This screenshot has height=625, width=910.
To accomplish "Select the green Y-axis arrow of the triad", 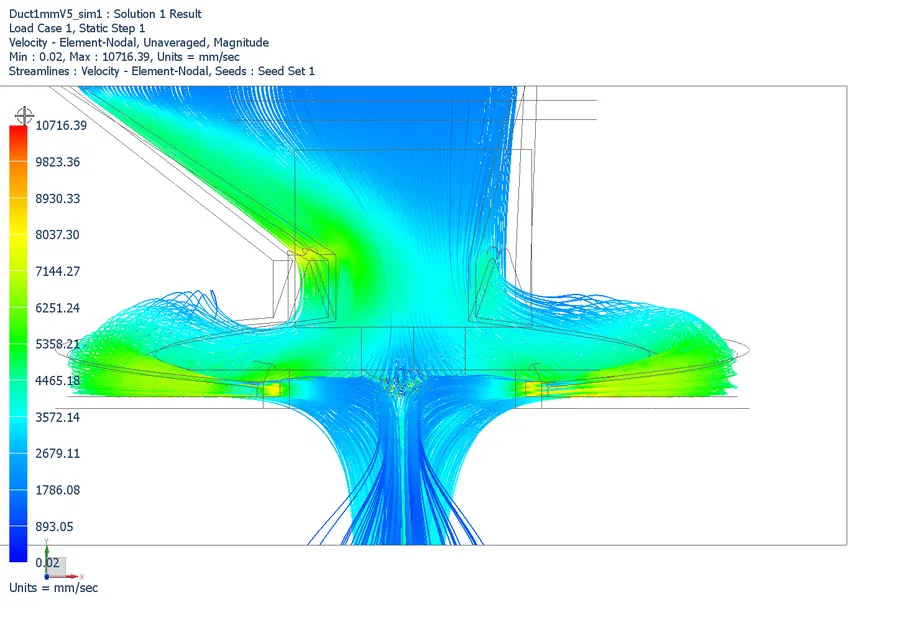I will click(x=47, y=550).
